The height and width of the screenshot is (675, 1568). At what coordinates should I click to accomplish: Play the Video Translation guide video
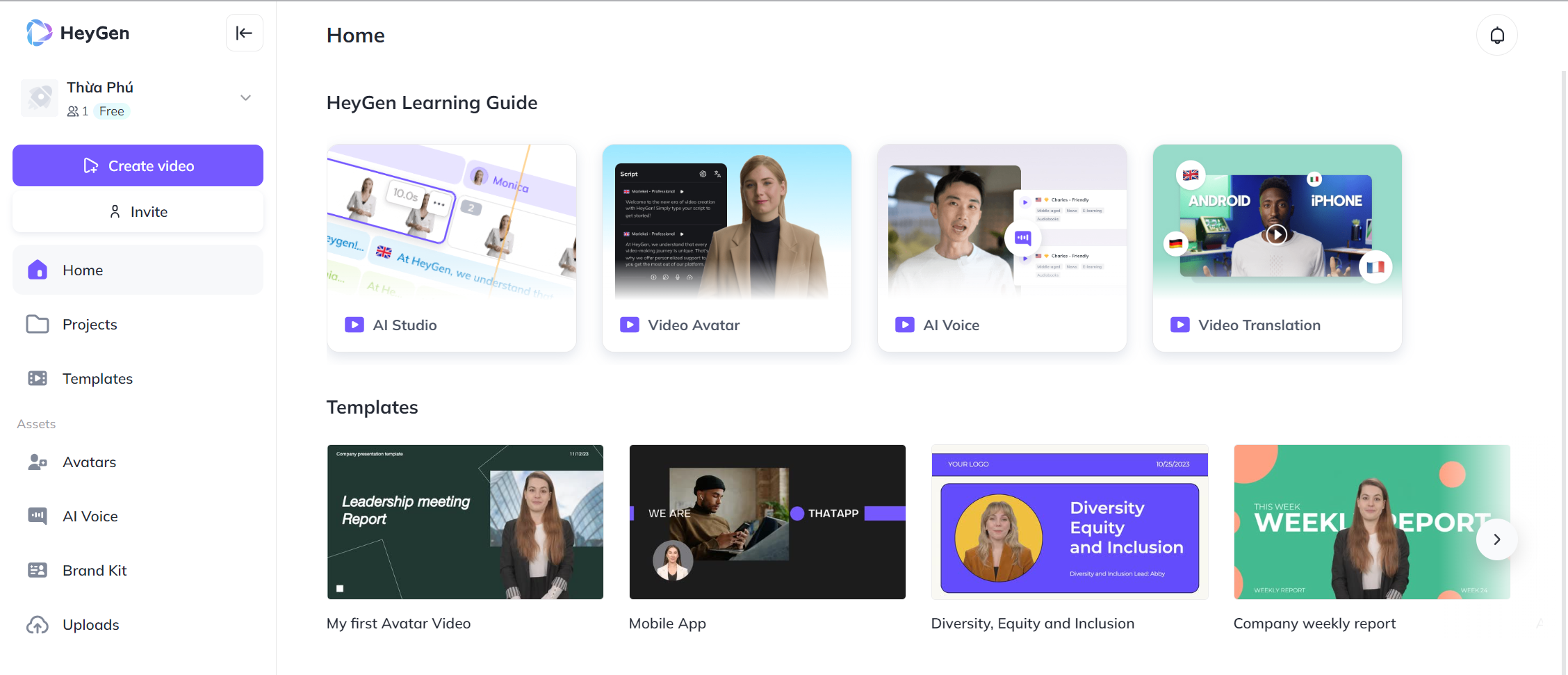(x=1276, y=234)
